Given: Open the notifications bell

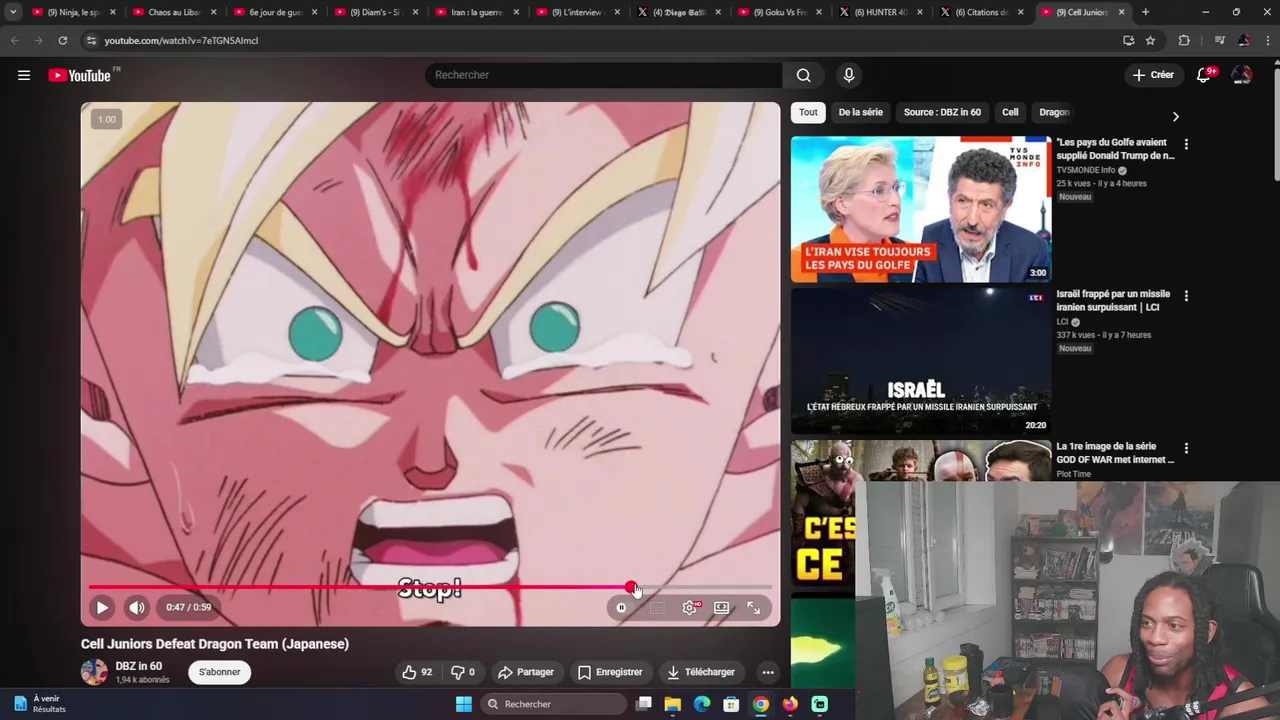Looking at the screenshot, I should pos(1204,75).
